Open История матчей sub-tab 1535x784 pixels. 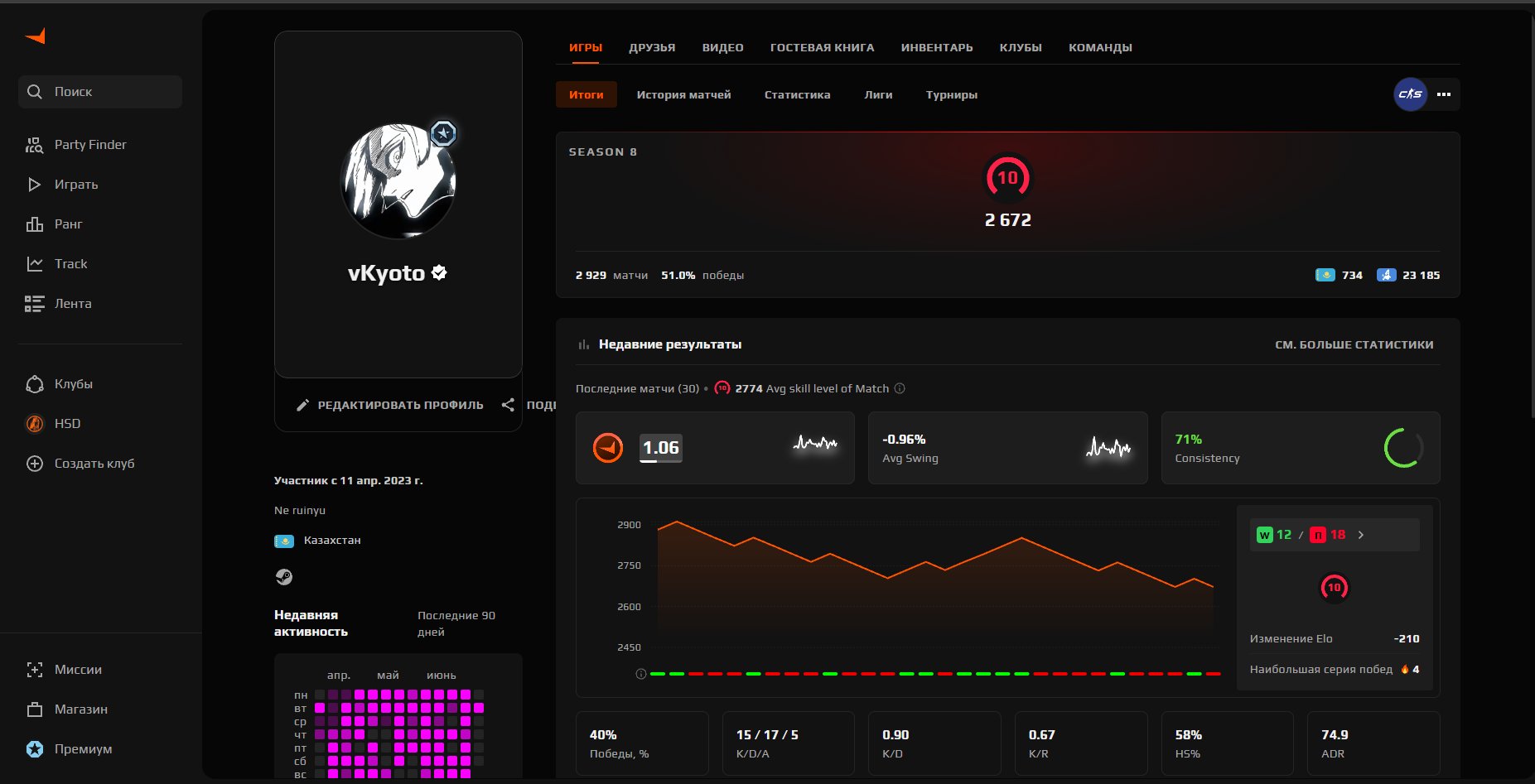coord(683,94)
